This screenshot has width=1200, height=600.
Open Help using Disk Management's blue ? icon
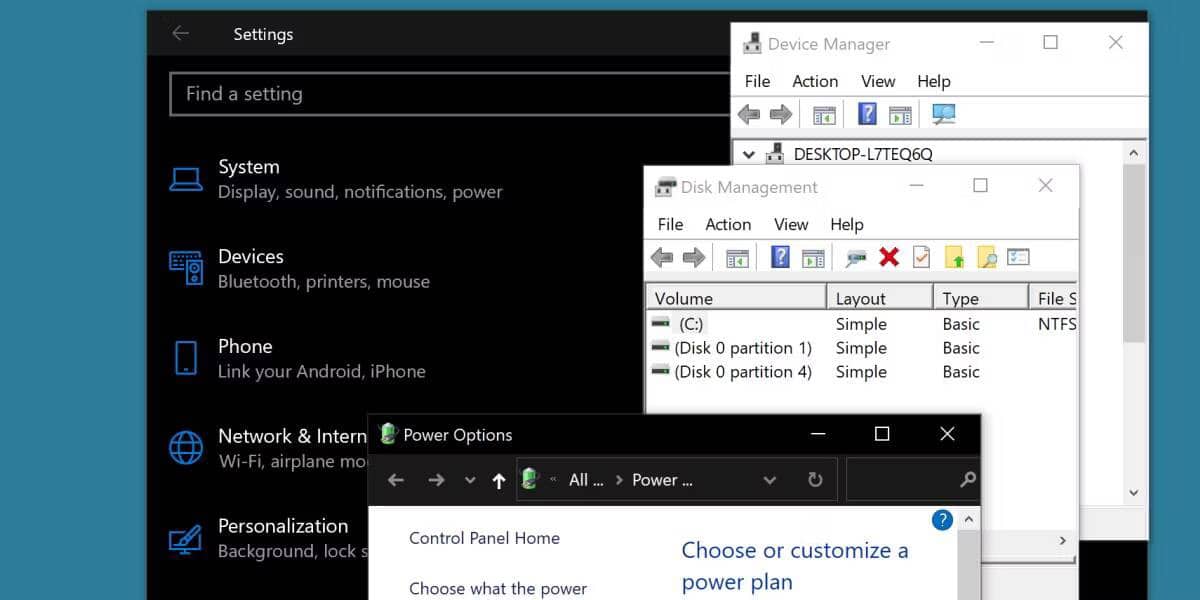[x=779, y=257]
